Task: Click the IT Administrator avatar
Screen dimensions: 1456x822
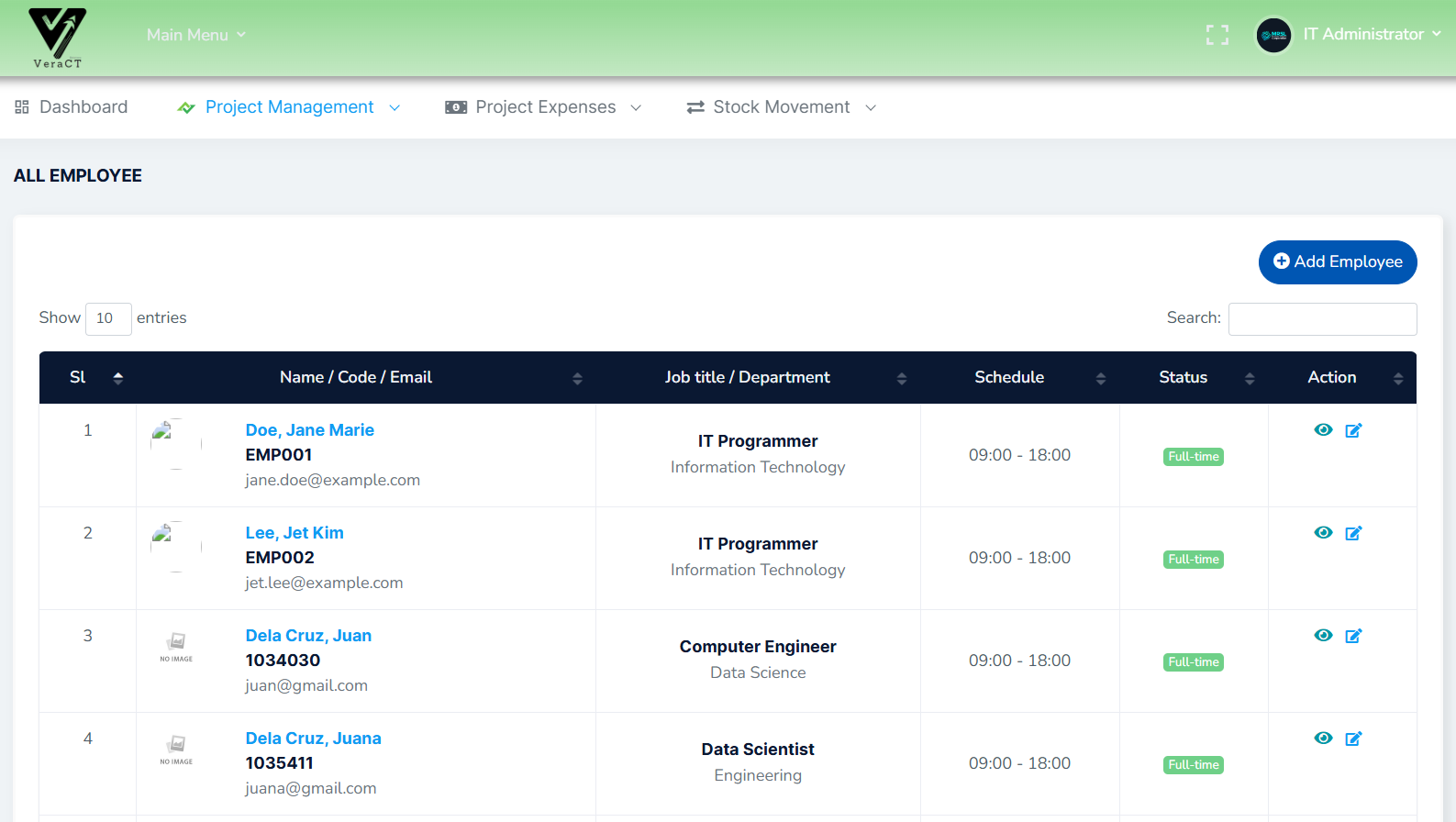Action: (x=1273, y=36)
